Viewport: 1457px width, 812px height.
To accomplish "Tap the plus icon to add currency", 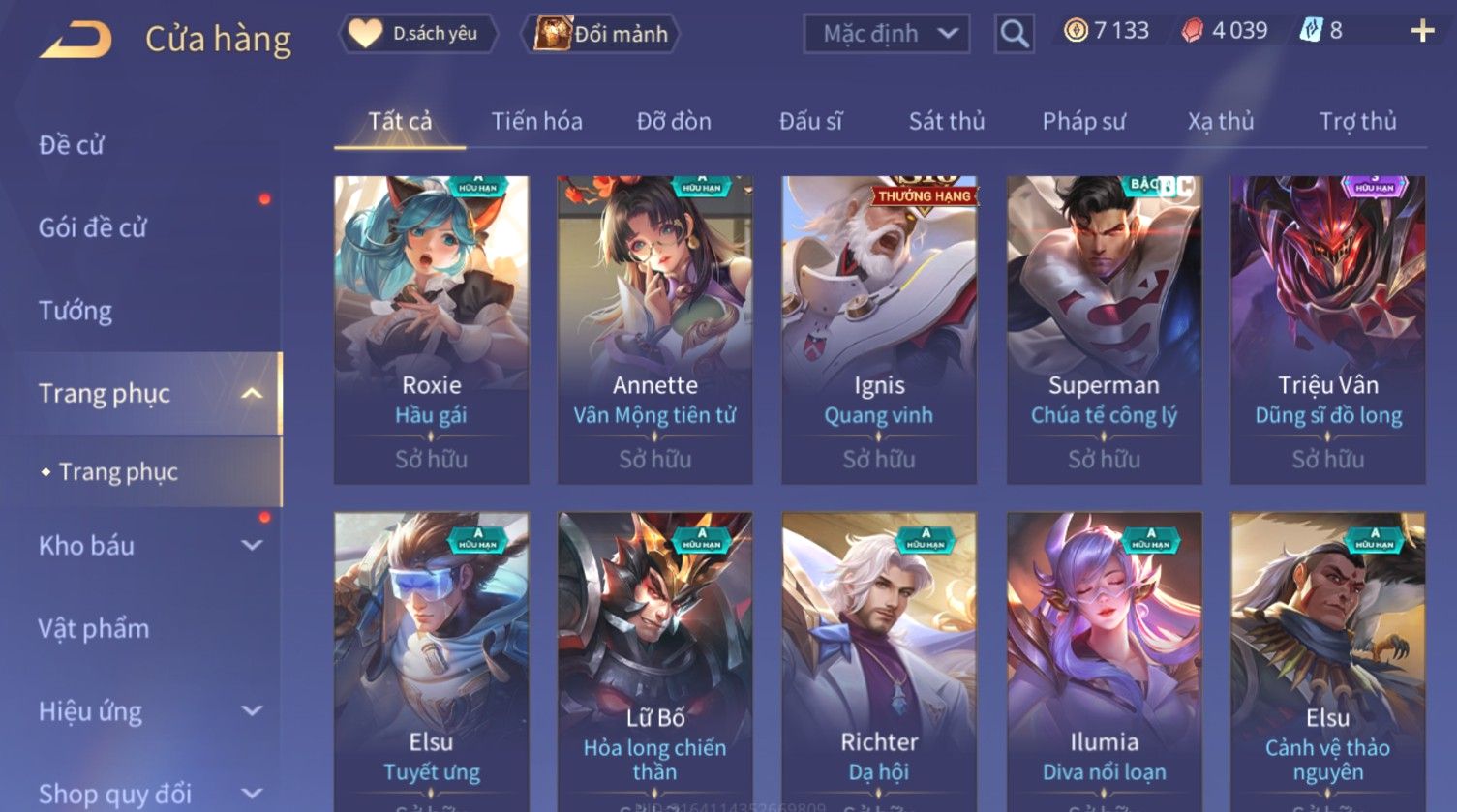I will 1421,32.
